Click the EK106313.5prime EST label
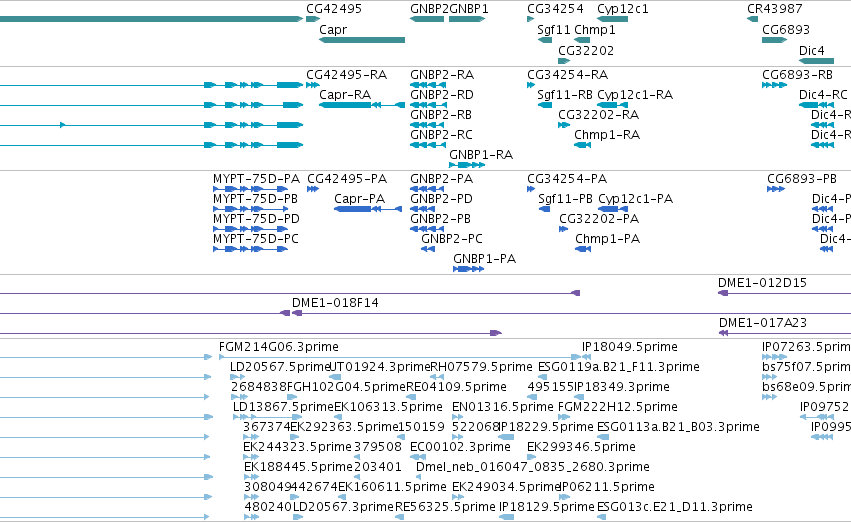Viewport: 851px width, 522px height. tap(388, 407)
